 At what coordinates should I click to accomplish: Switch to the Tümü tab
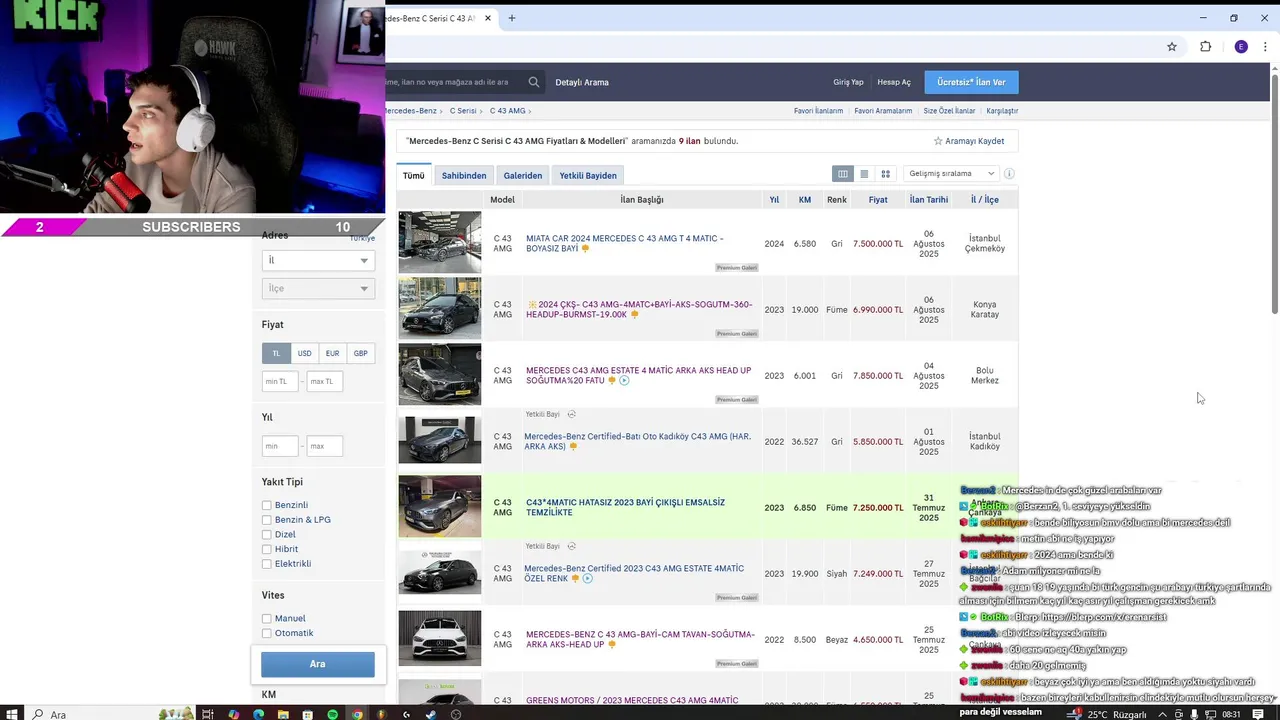(x=414, y=175)
